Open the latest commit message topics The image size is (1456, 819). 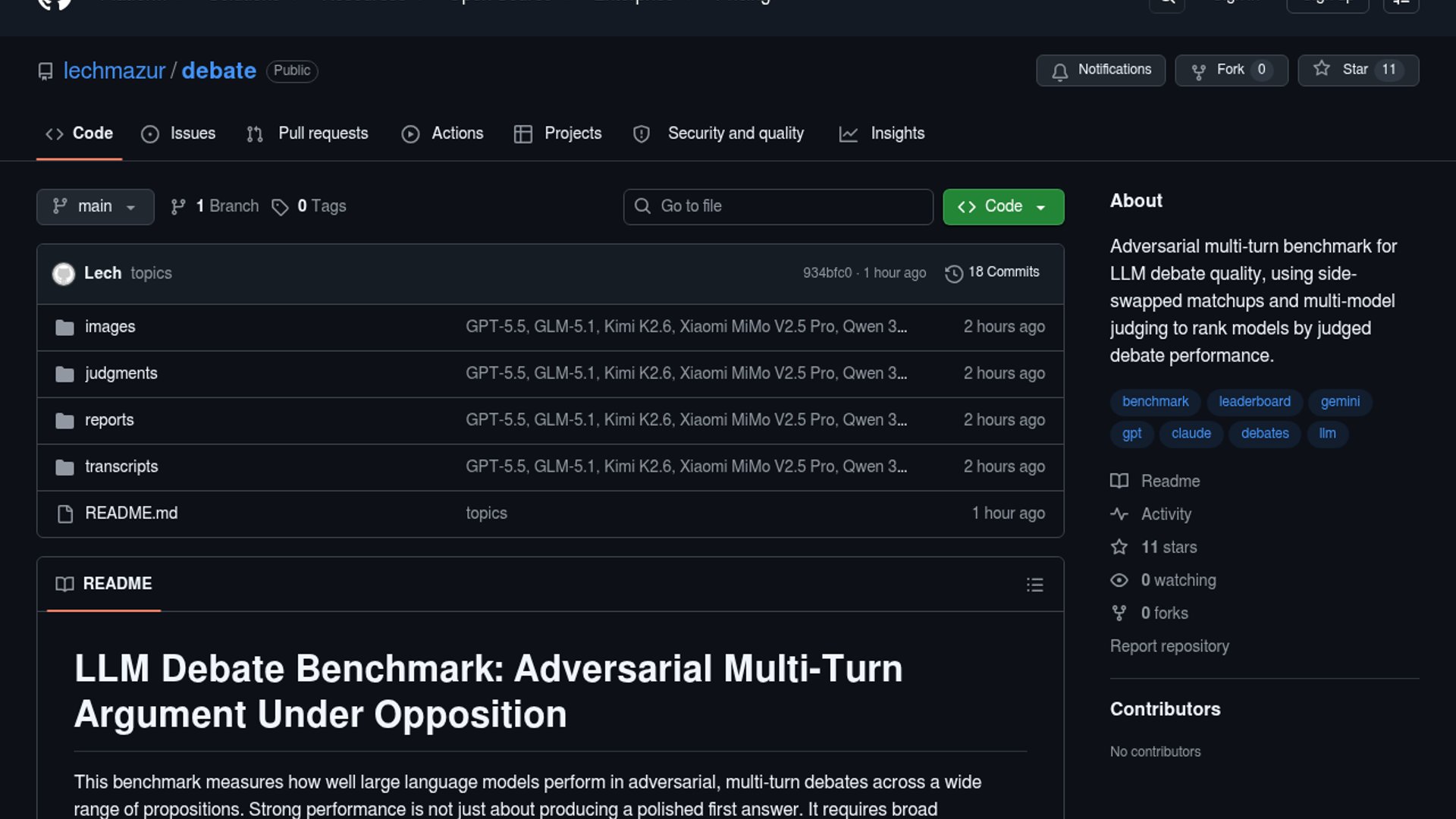pyautogui.click(x=151, y=273)
